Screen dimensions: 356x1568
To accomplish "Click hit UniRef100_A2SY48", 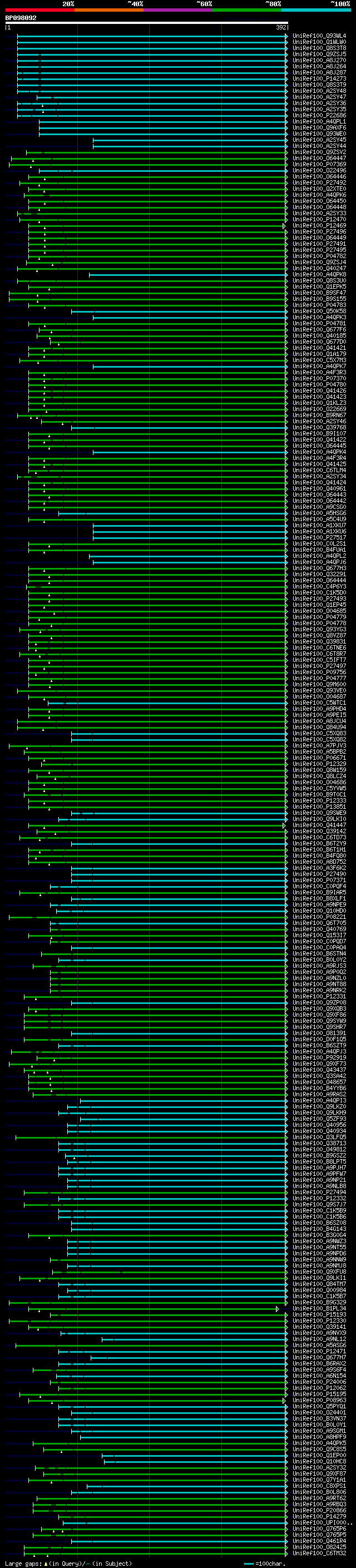I will [x=319, y=91].
